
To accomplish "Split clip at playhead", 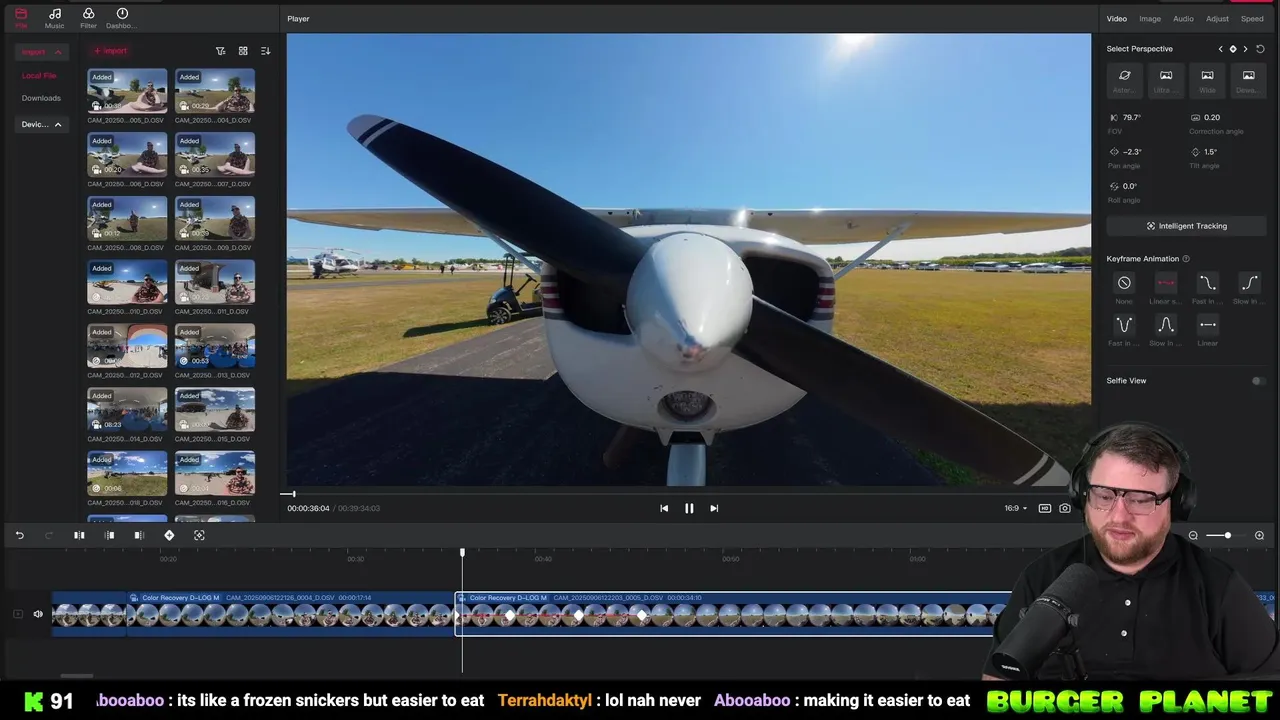I will tap(79, 535).
